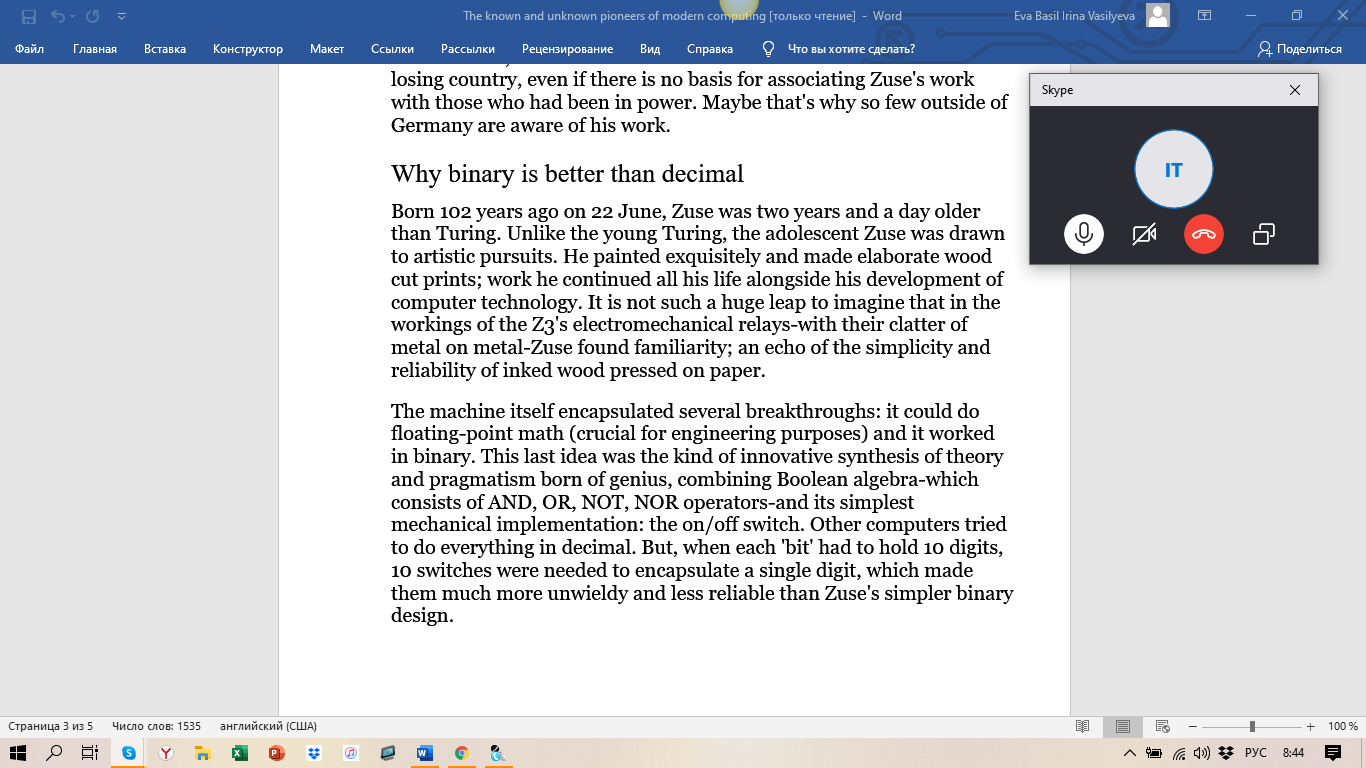Show hidden system tray icons

[1130, 753]
